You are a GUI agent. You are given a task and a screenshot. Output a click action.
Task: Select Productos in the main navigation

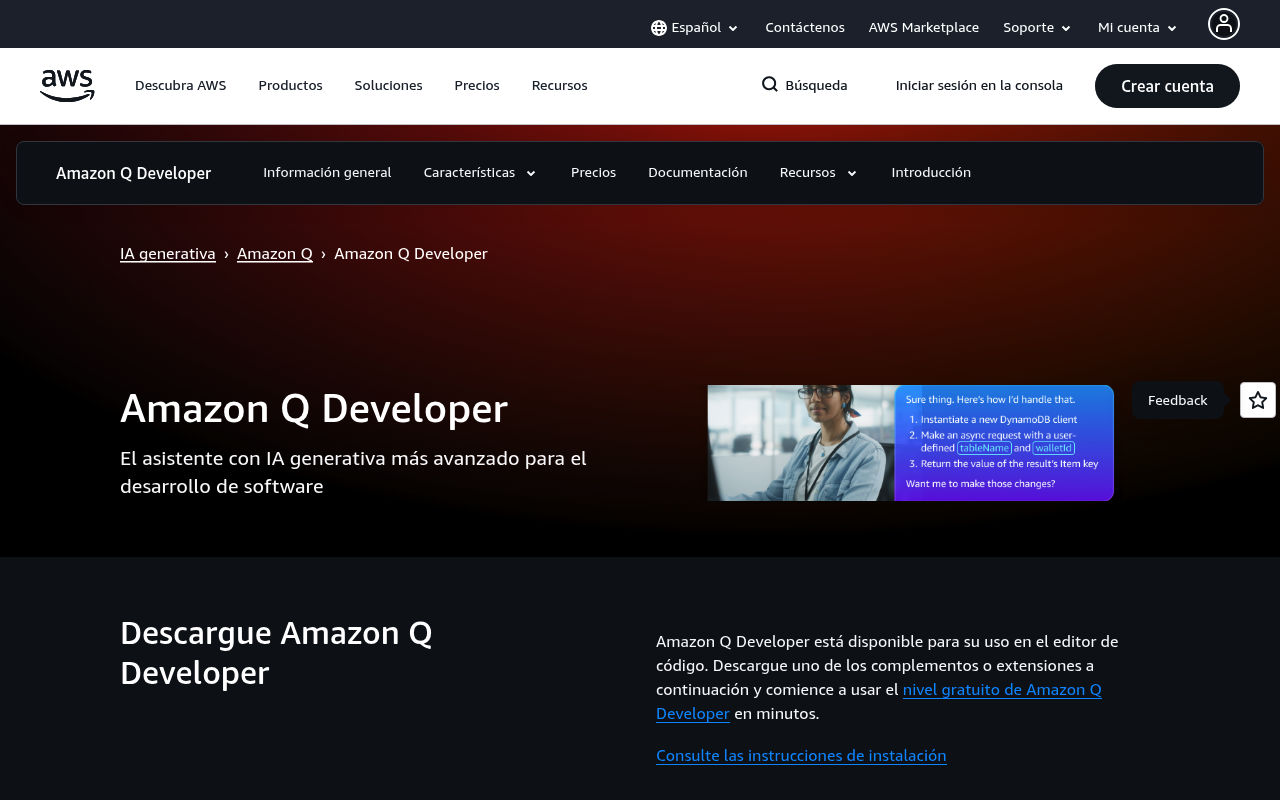point(290,85)
